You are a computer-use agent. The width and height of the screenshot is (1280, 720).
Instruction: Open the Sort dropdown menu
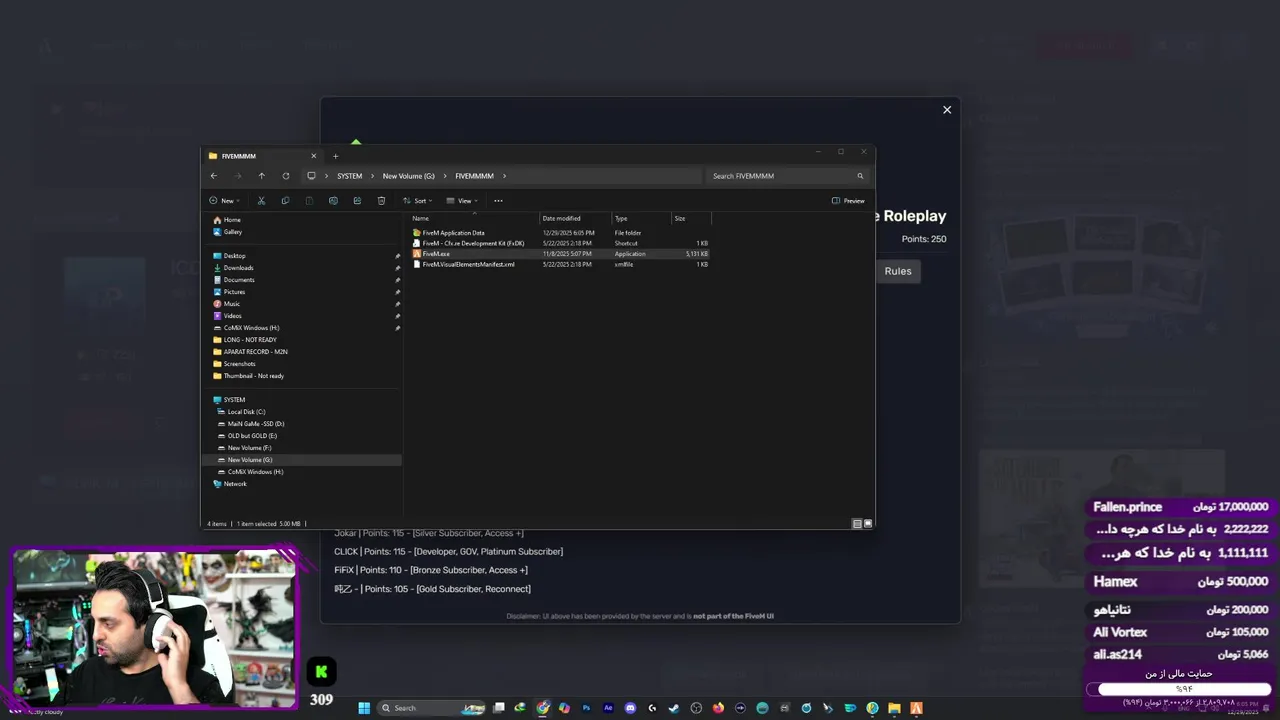(416, 201)
